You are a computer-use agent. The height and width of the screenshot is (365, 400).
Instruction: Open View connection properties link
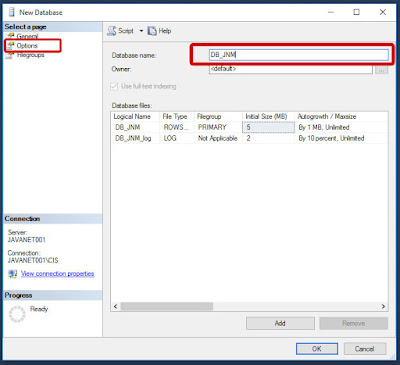pyautogui.click(x=58, y=274)
